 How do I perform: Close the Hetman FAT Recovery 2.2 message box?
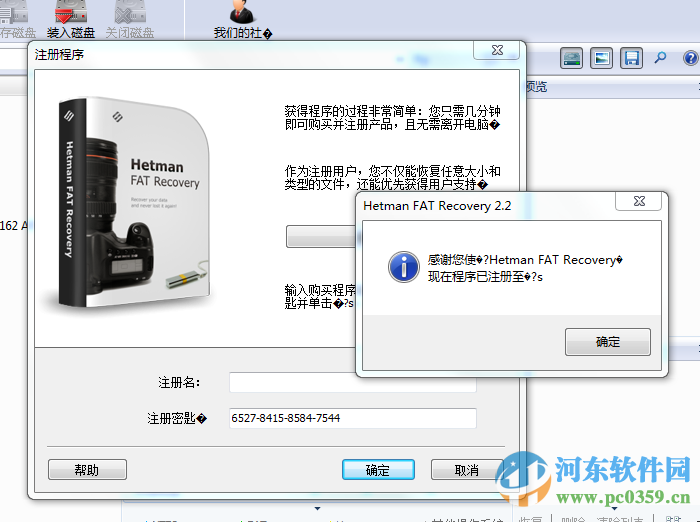click(x=639, y=201)
